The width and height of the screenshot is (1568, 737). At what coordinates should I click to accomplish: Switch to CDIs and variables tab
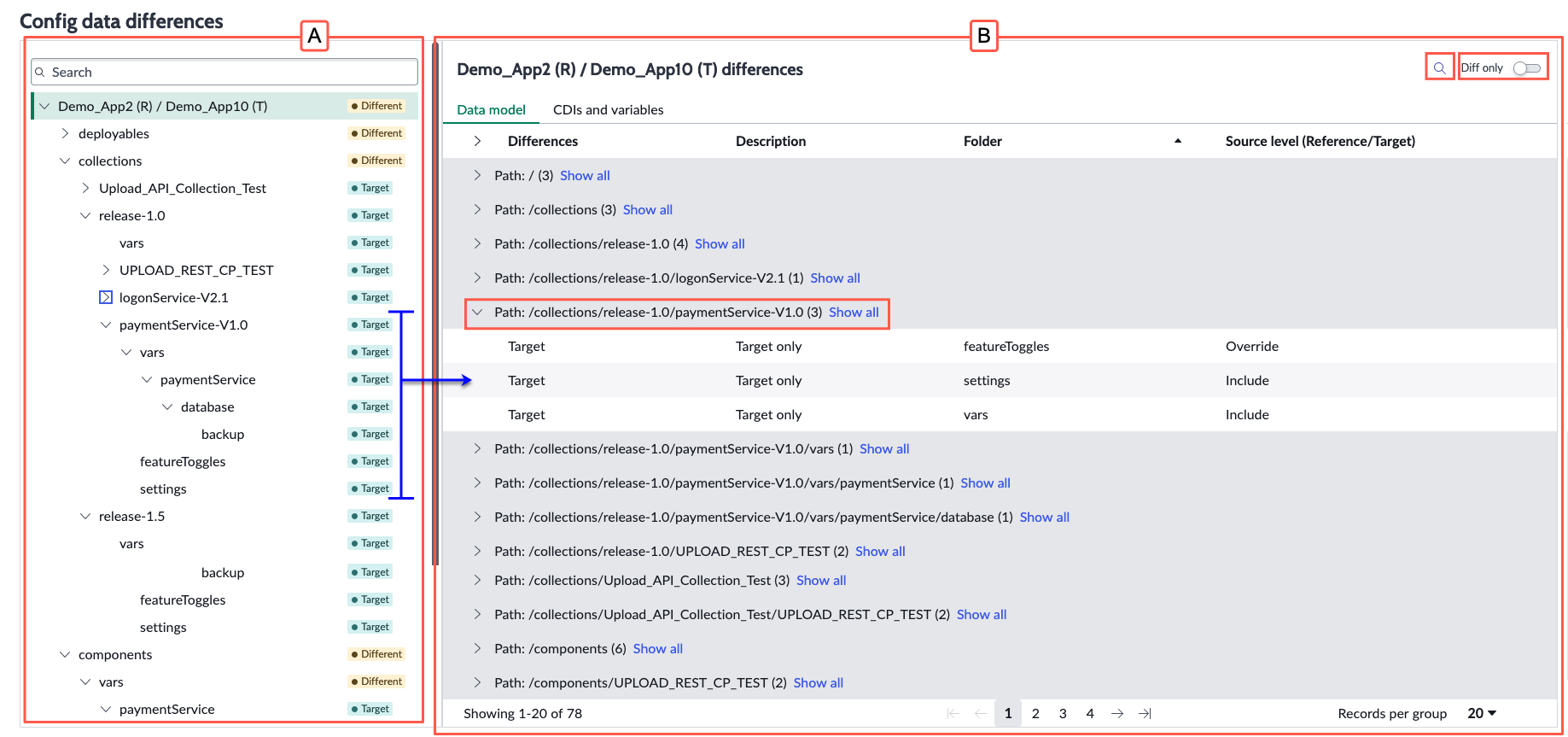(609, 109)
